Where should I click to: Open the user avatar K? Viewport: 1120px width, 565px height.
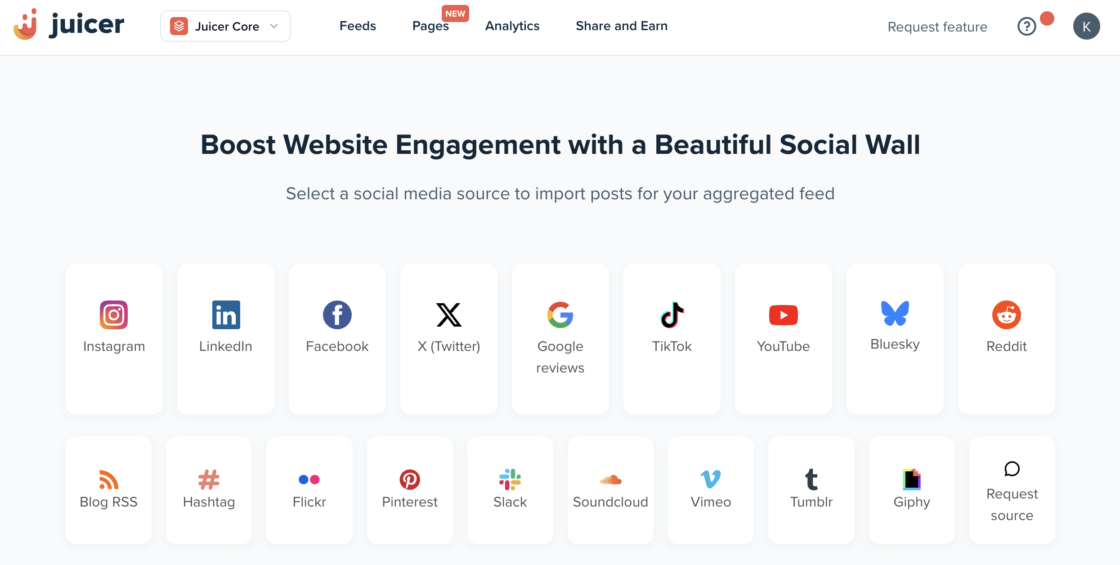click(x=1086, y=26)
